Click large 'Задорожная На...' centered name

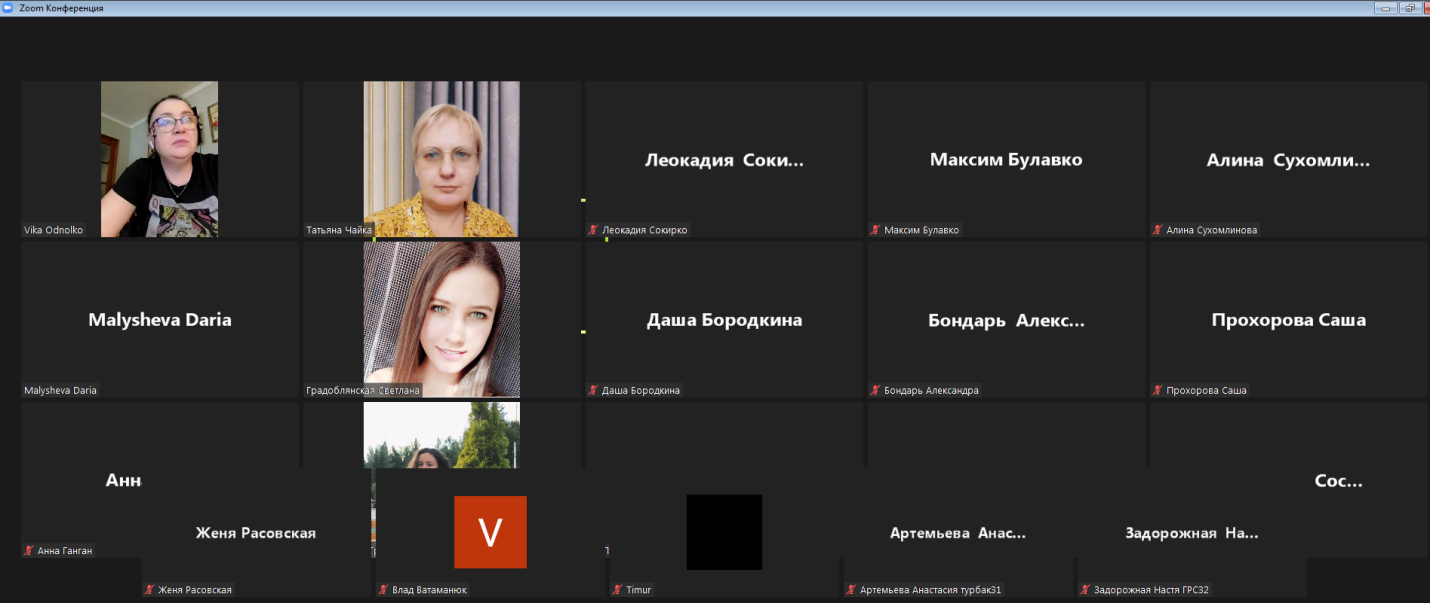pyautogui.click(x=1192, y=533)
